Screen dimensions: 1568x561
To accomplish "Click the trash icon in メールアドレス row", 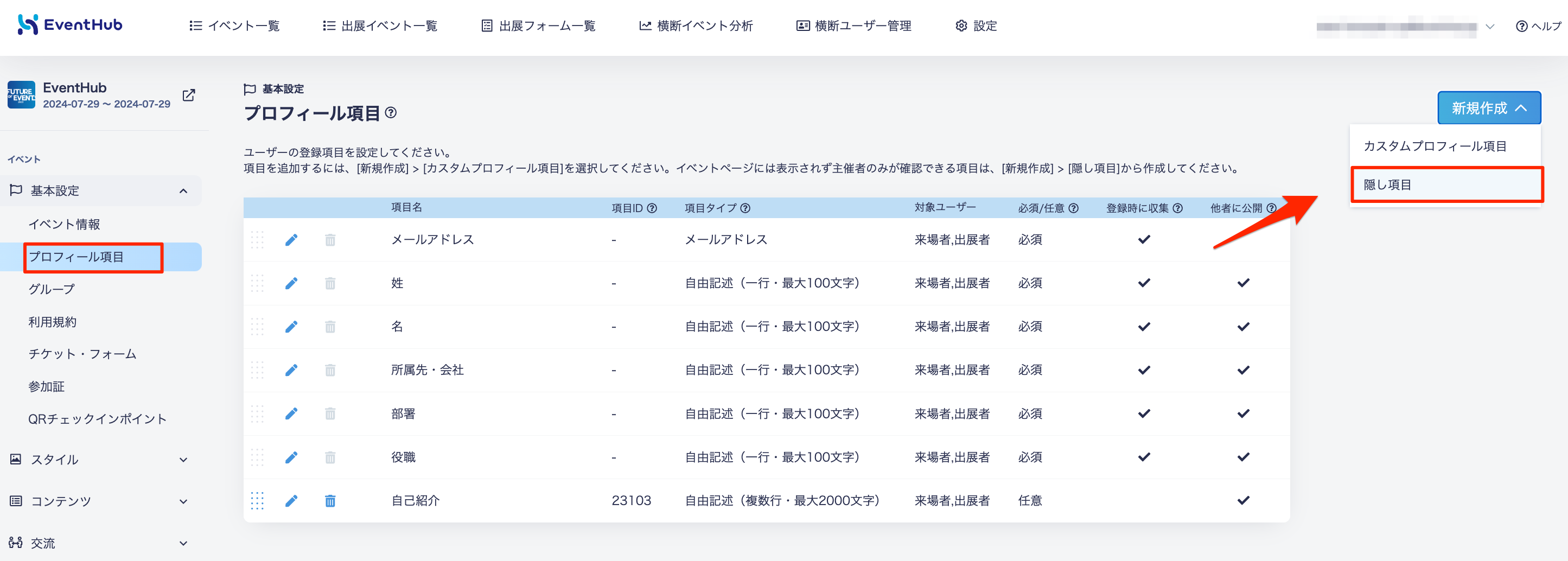I will pyautogui.click(x=330, y=240).
